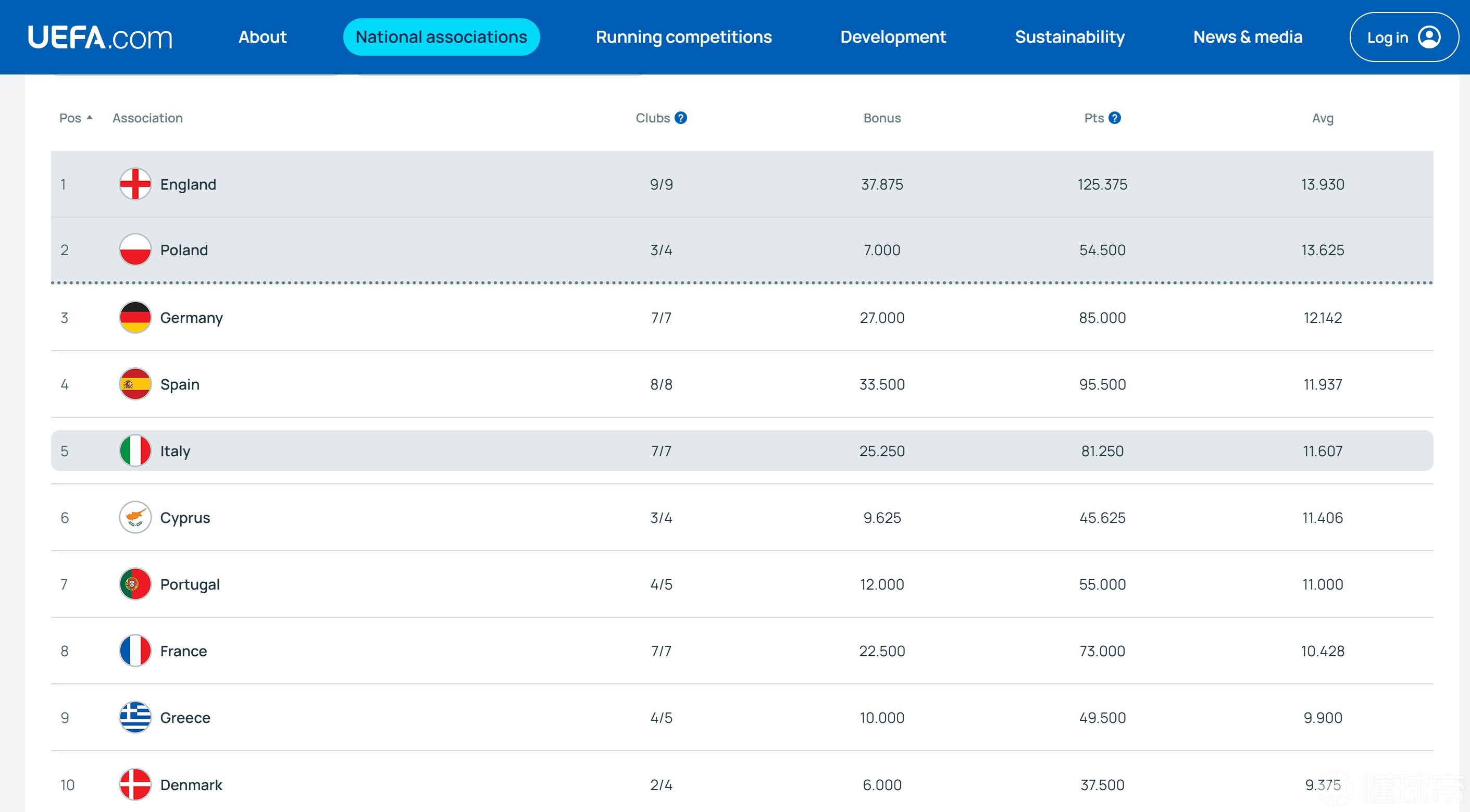The height and width of the screenshot is (812, 1470).
Task: Open the Sustainability menu
Action: click(1069, 37)
